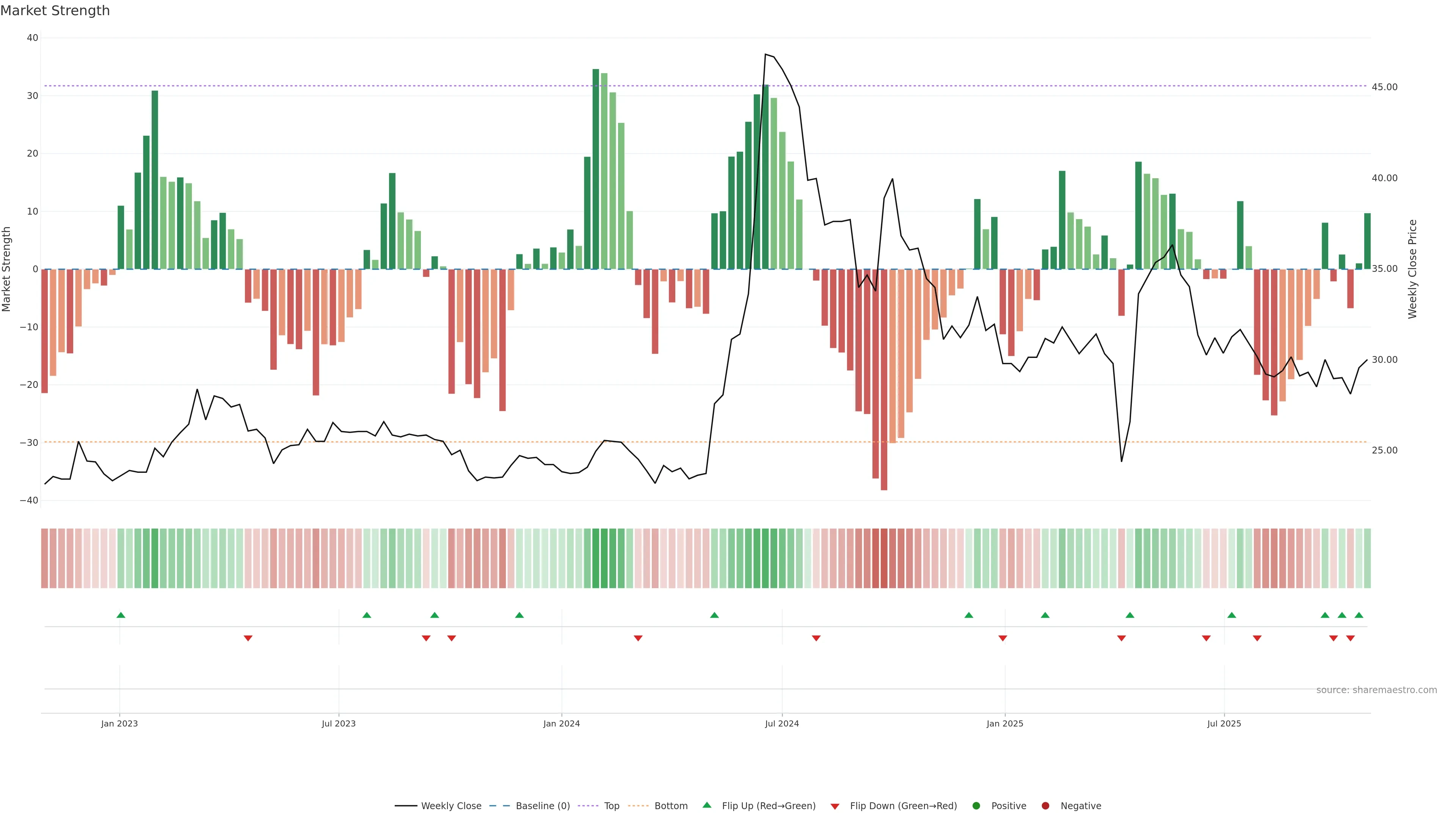The height and width of the screenshot is (819, 1456).
Task: Click the Flip Down marker just after Jul 2024
Action: (x=816, y=638)
